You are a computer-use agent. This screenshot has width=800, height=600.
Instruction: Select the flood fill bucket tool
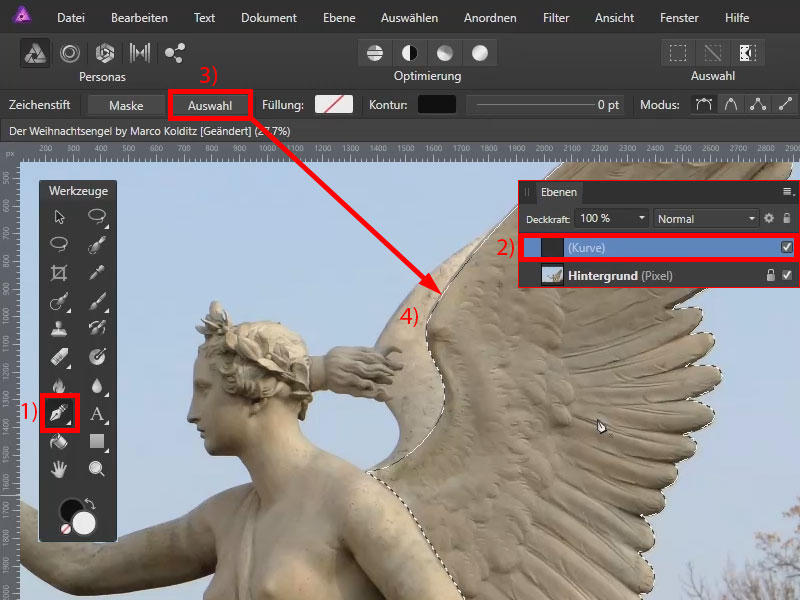[59, 441]
